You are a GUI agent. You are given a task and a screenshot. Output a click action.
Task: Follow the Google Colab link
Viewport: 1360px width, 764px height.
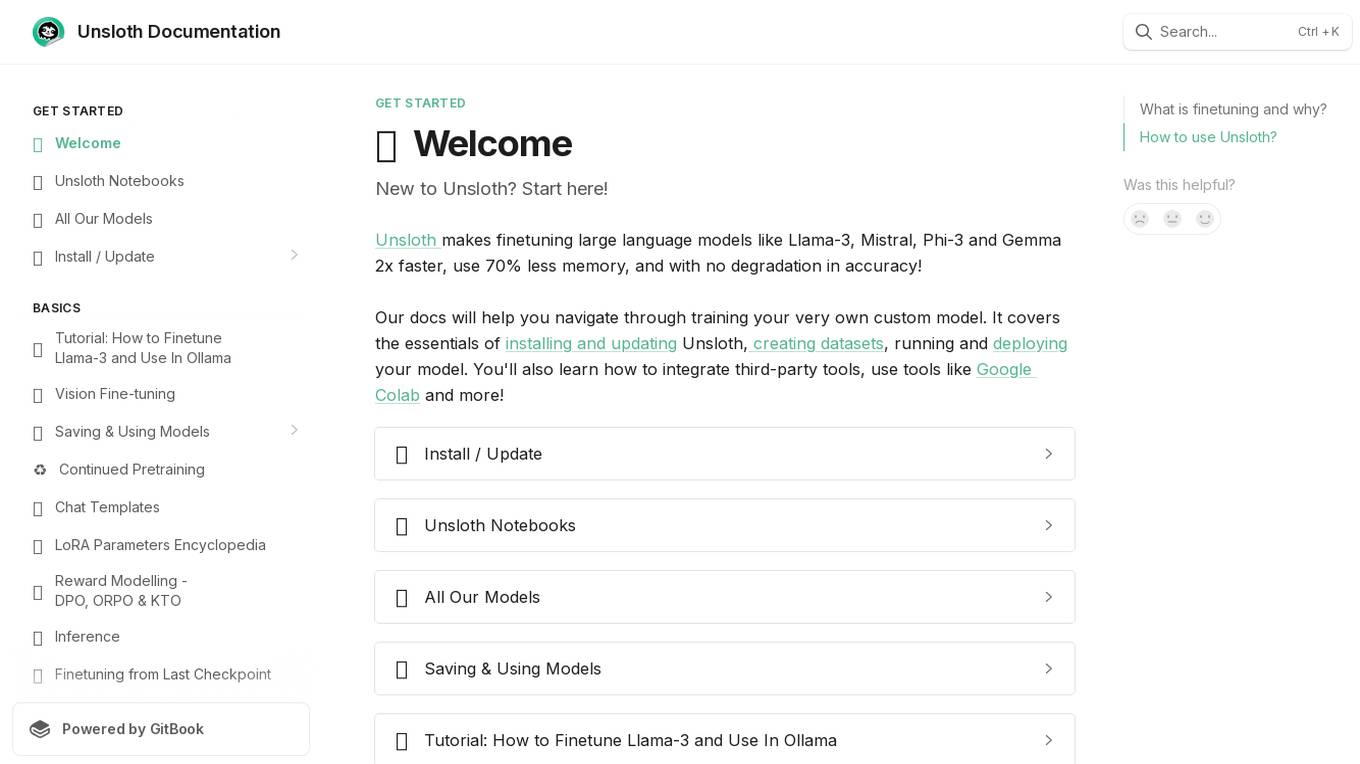click(1005, 369)
